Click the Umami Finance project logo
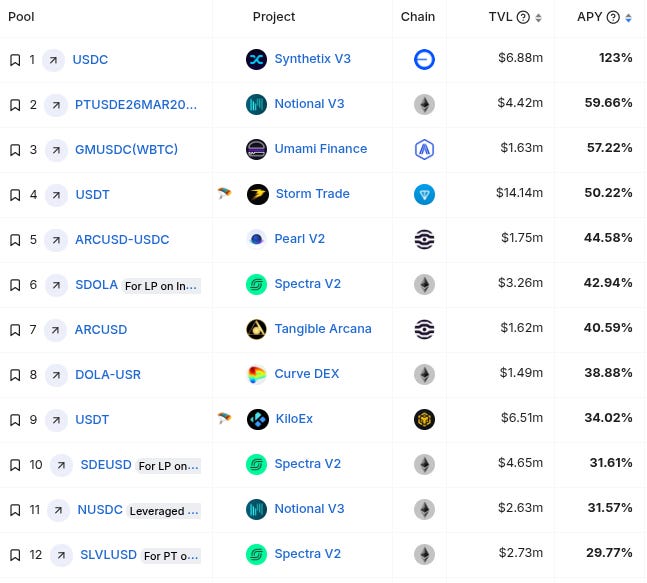Viewport: 647px width, 583px height. pyautogui.click(x=256, y=149)
